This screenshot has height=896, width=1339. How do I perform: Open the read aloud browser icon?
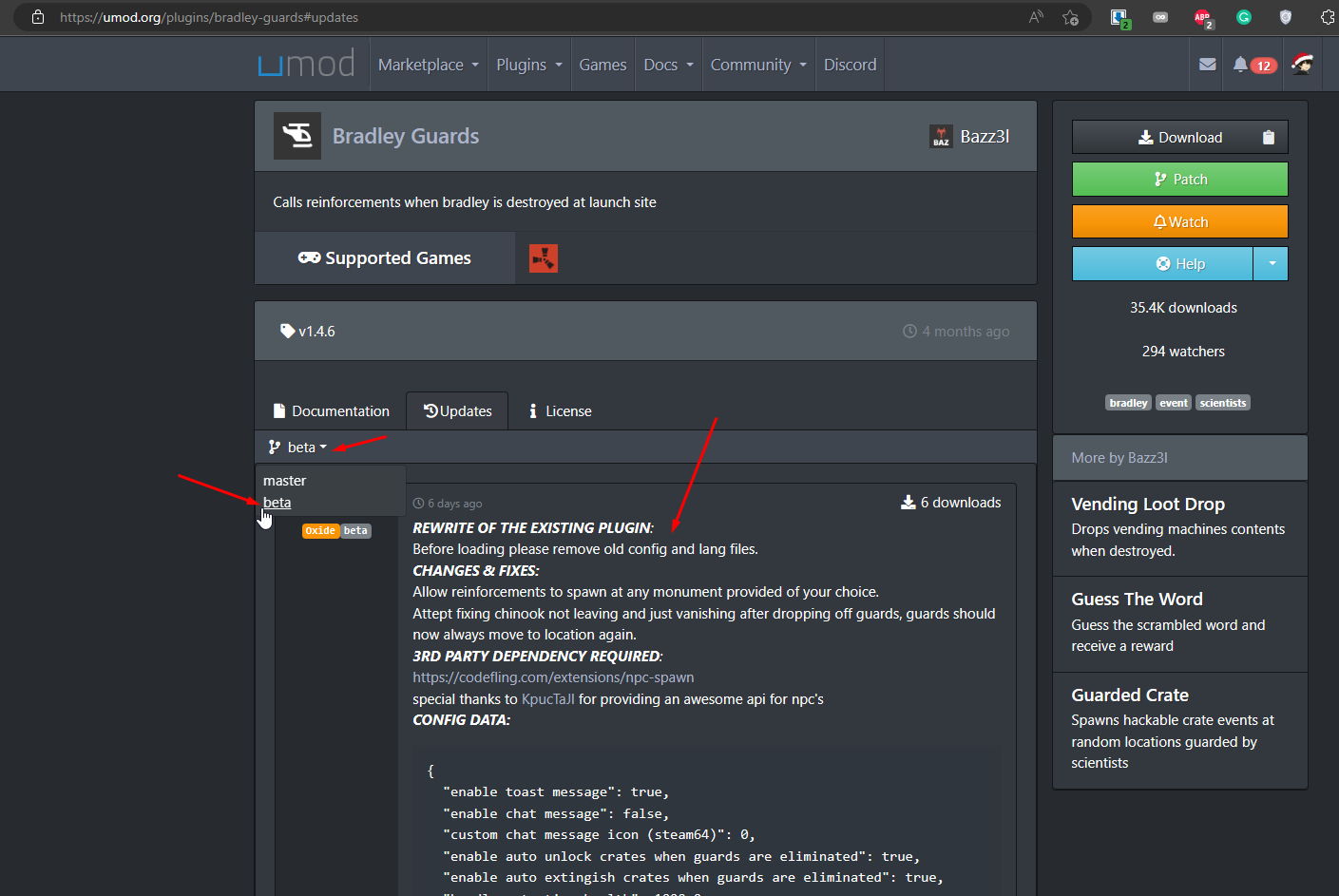click(1036, 17)
